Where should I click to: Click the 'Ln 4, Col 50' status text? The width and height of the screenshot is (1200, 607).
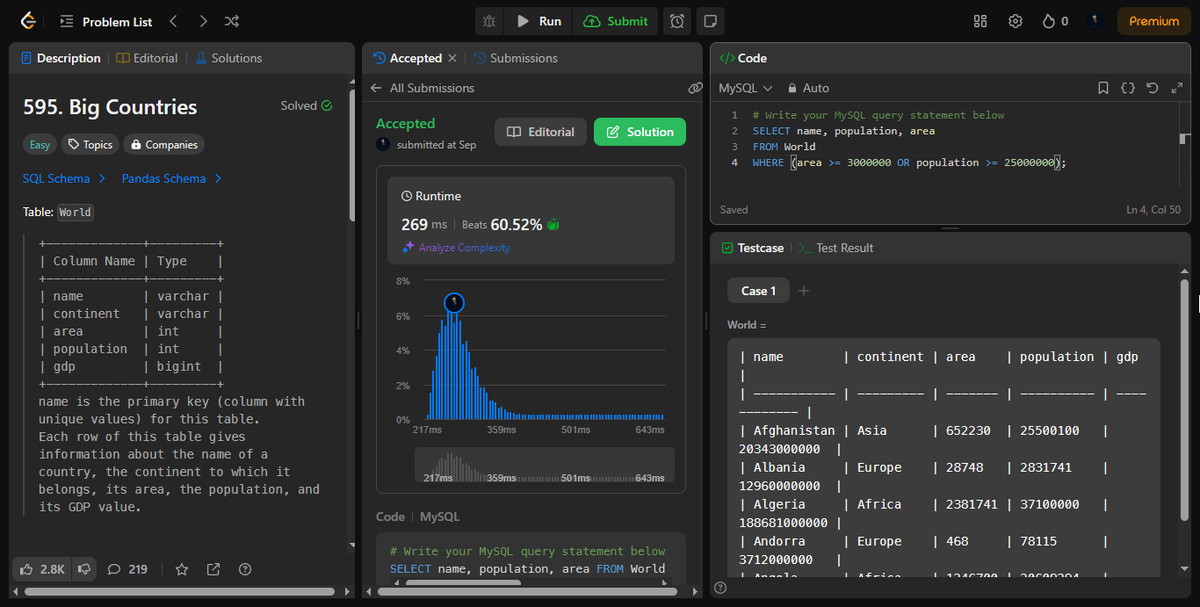point(1153,210)
